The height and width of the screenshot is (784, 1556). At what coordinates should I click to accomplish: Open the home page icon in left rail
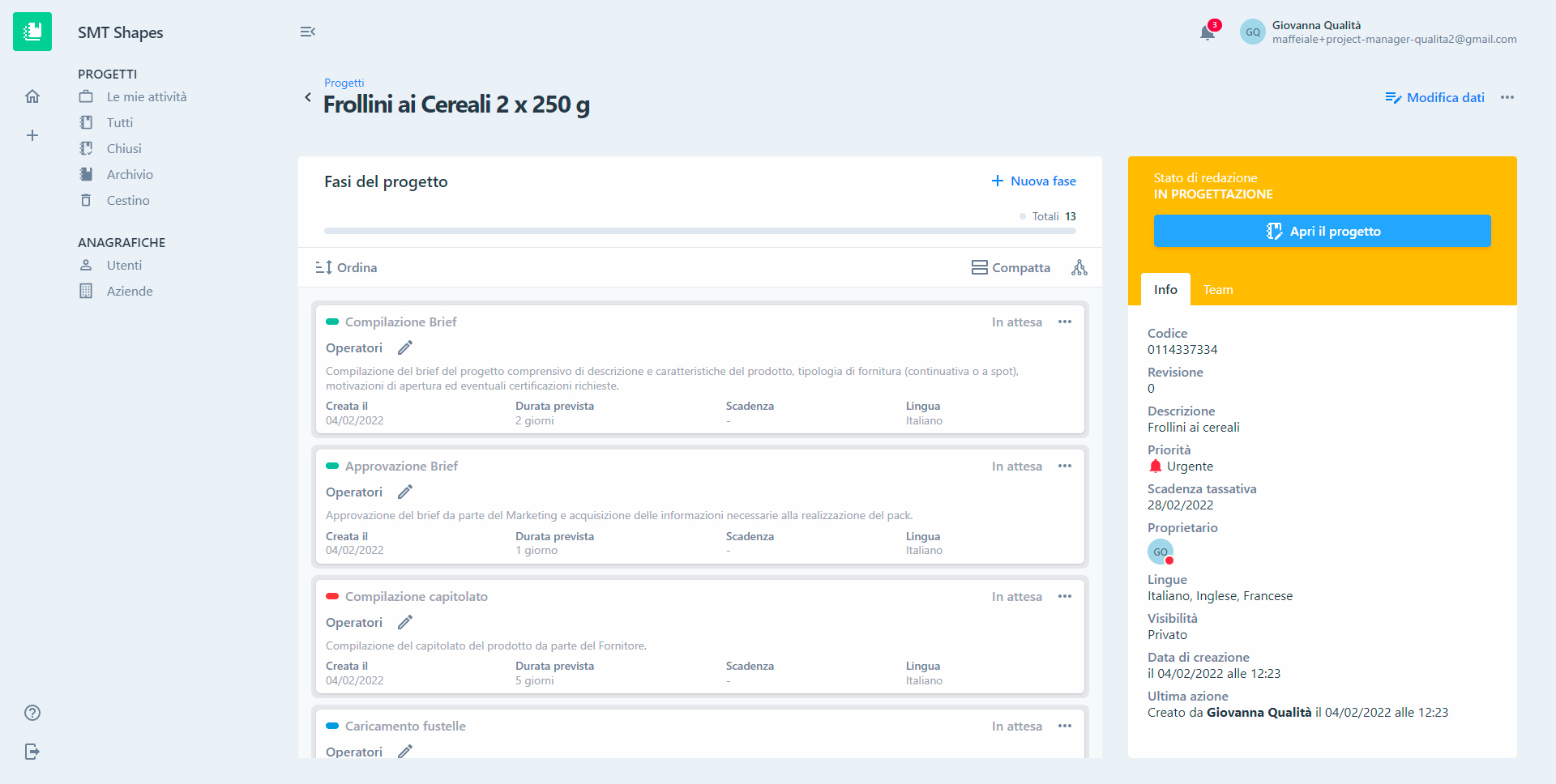[x=32, y=96]
